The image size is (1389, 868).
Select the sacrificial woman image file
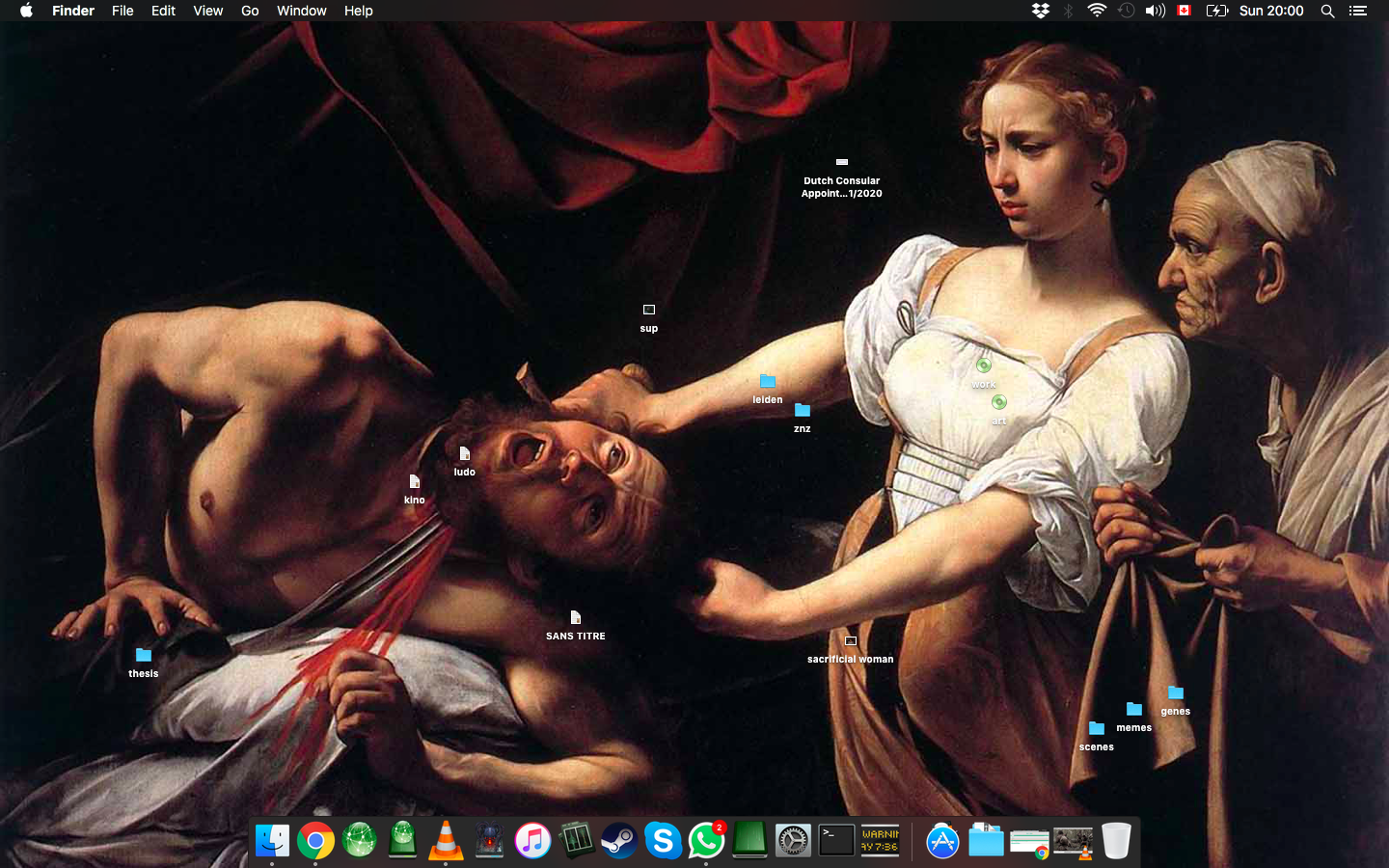click(x=850, y=649)
